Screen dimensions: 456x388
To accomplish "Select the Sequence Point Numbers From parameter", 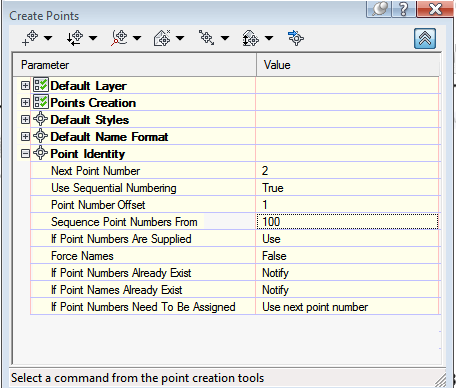I will [x=124, y=222].
